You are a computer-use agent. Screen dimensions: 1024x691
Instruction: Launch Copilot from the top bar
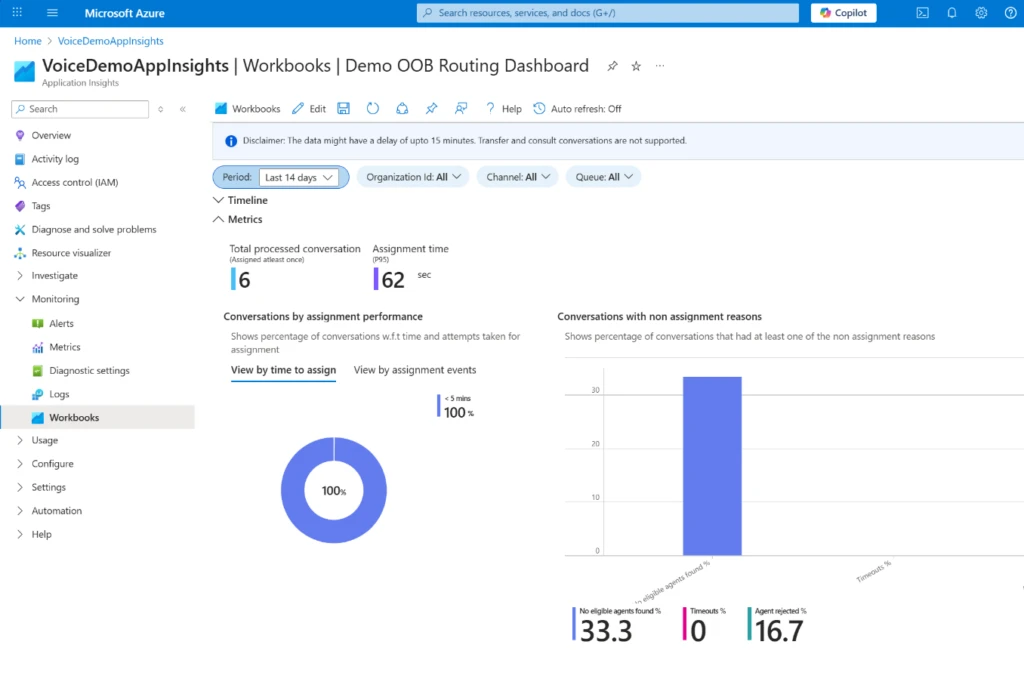click(x=843, y=12)
